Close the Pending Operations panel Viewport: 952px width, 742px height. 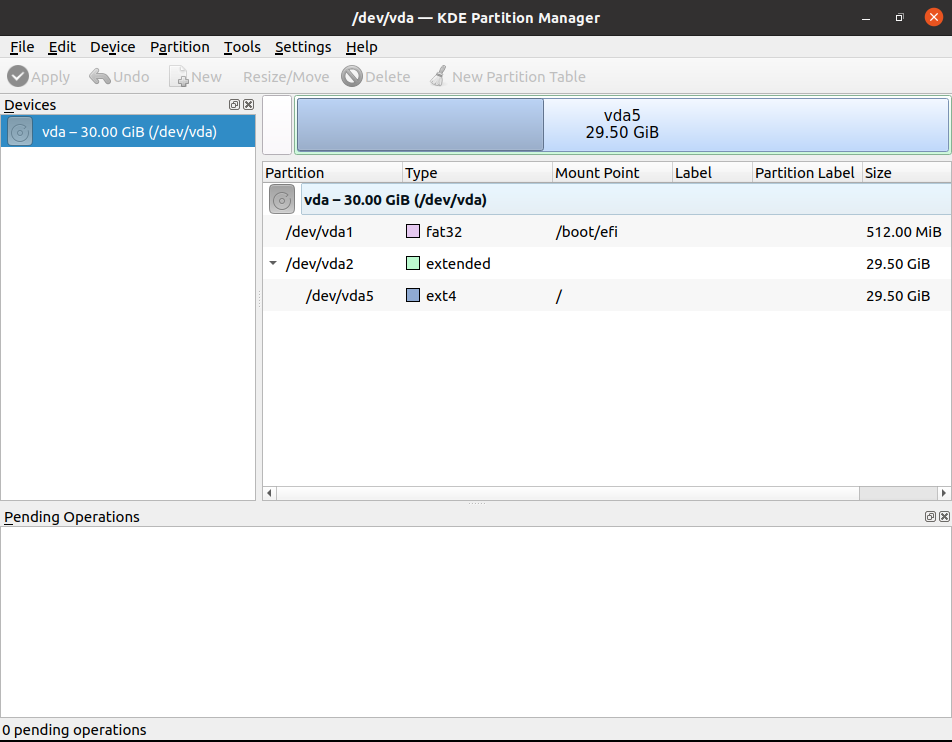coord(944,516)
